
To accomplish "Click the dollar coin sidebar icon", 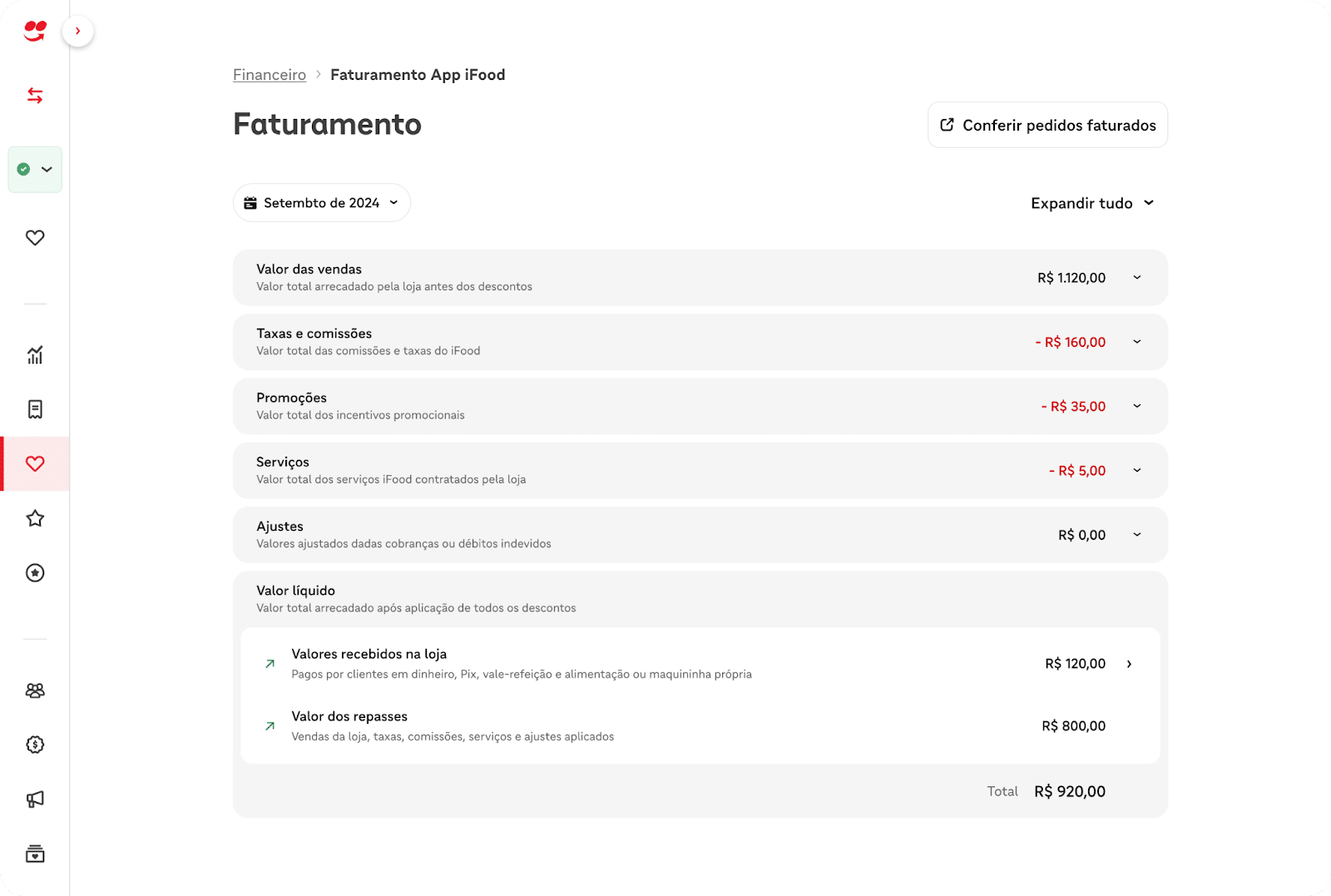I will pos(35,745).
